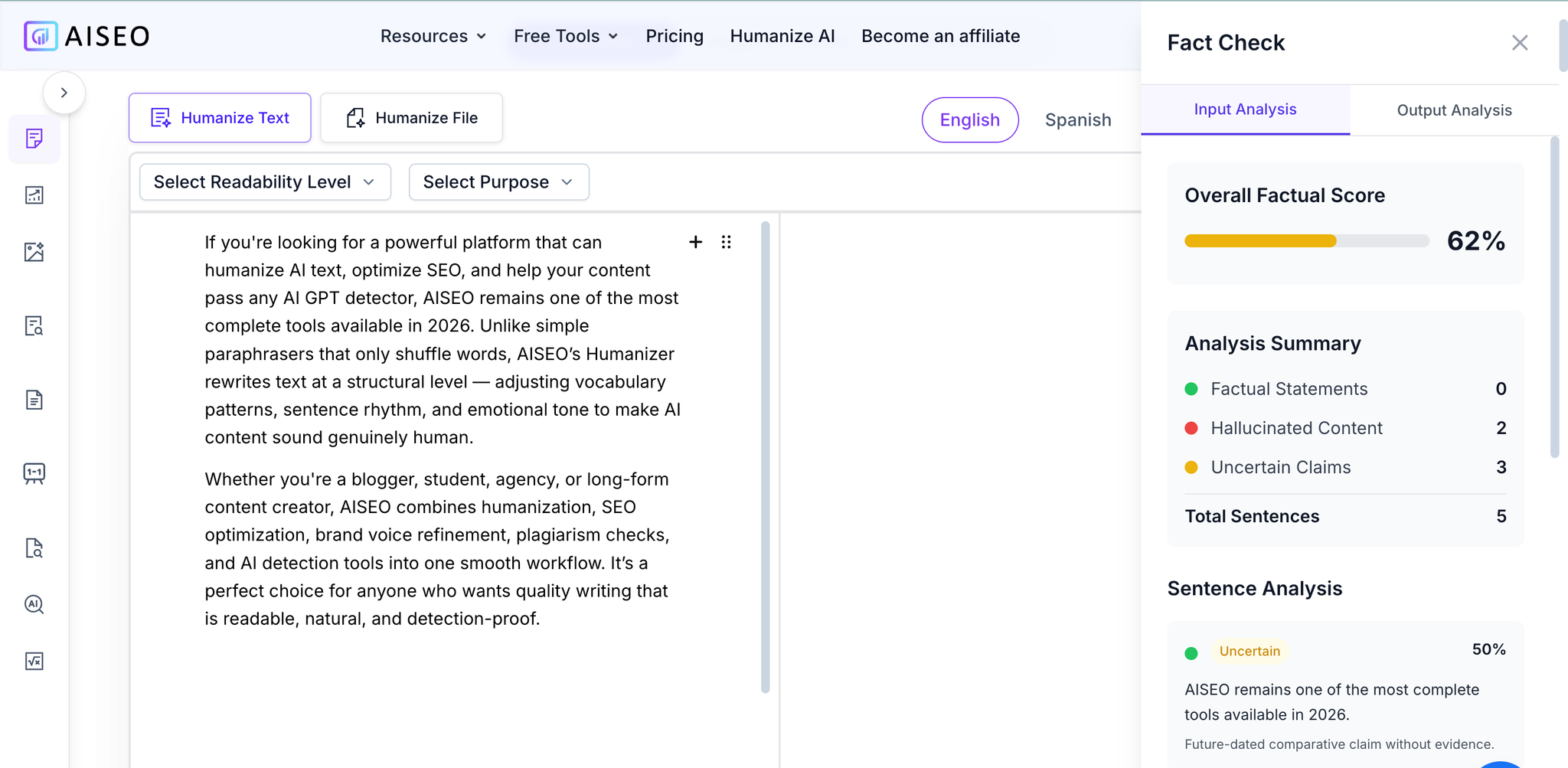Click the Overall Factual Score progress bar
Screen dimensions: 1568x768
[1306, 241]
